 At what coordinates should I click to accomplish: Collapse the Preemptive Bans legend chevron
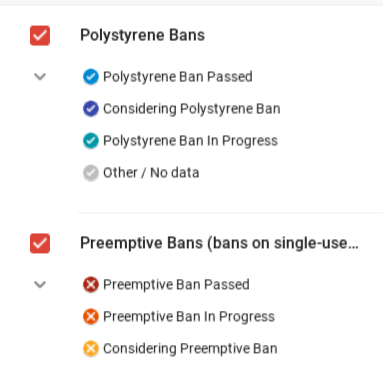[x=40, y=285]
